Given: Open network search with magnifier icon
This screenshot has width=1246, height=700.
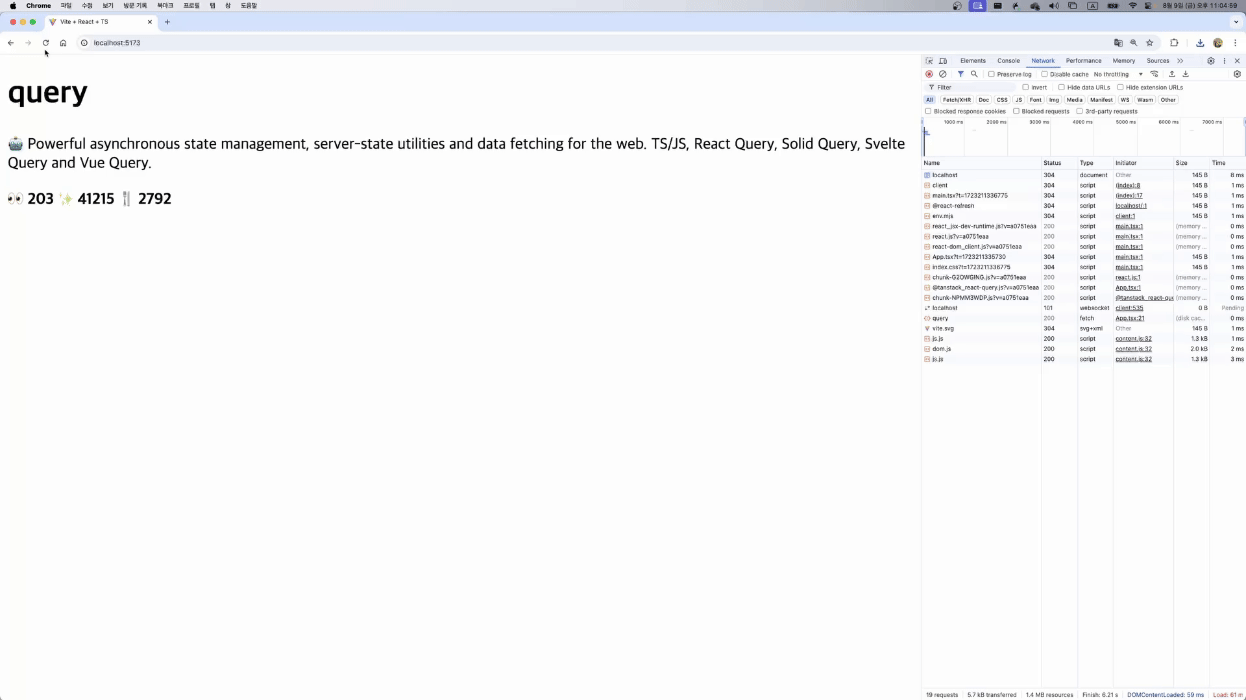Looking at the screenshot, I should 974,74.
